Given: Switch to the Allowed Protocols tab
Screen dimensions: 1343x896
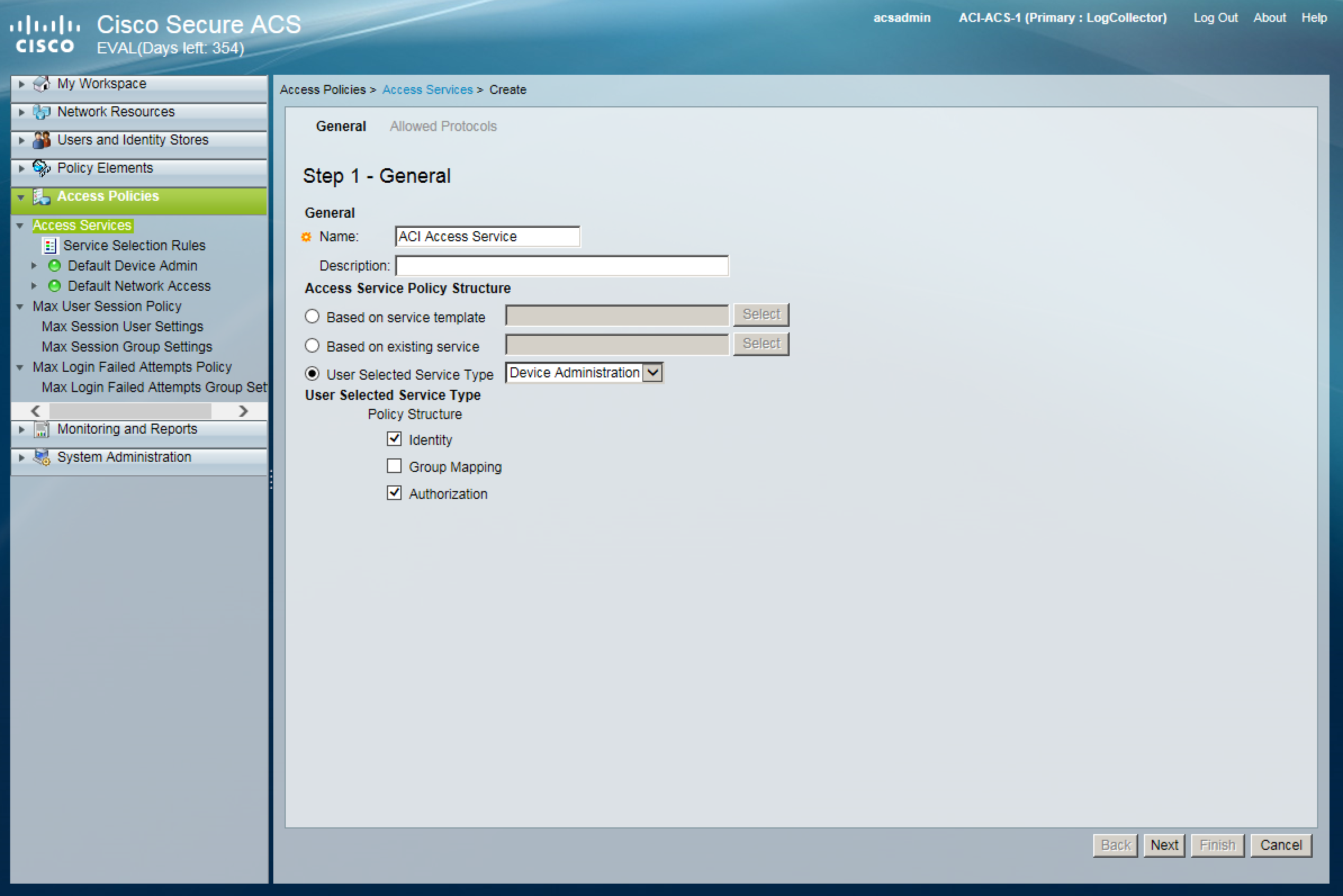Looking at the screenshot, I should coord(443,127).
